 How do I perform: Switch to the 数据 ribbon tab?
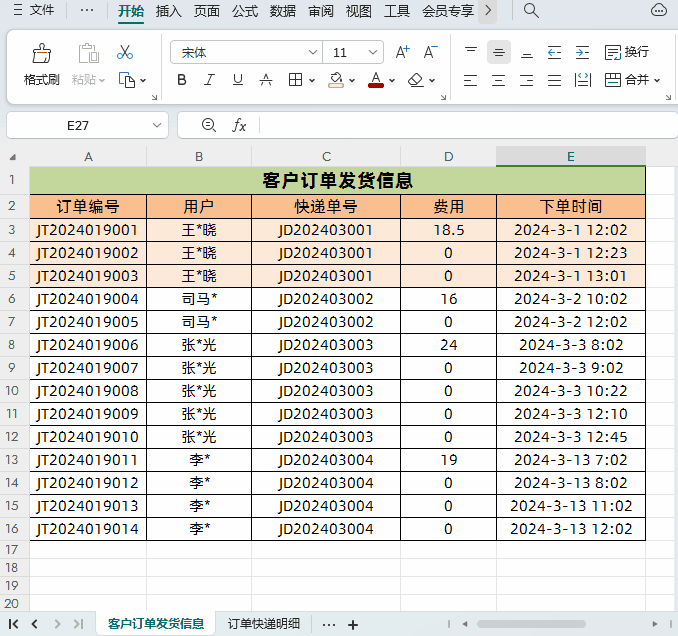tap(283, 10)
